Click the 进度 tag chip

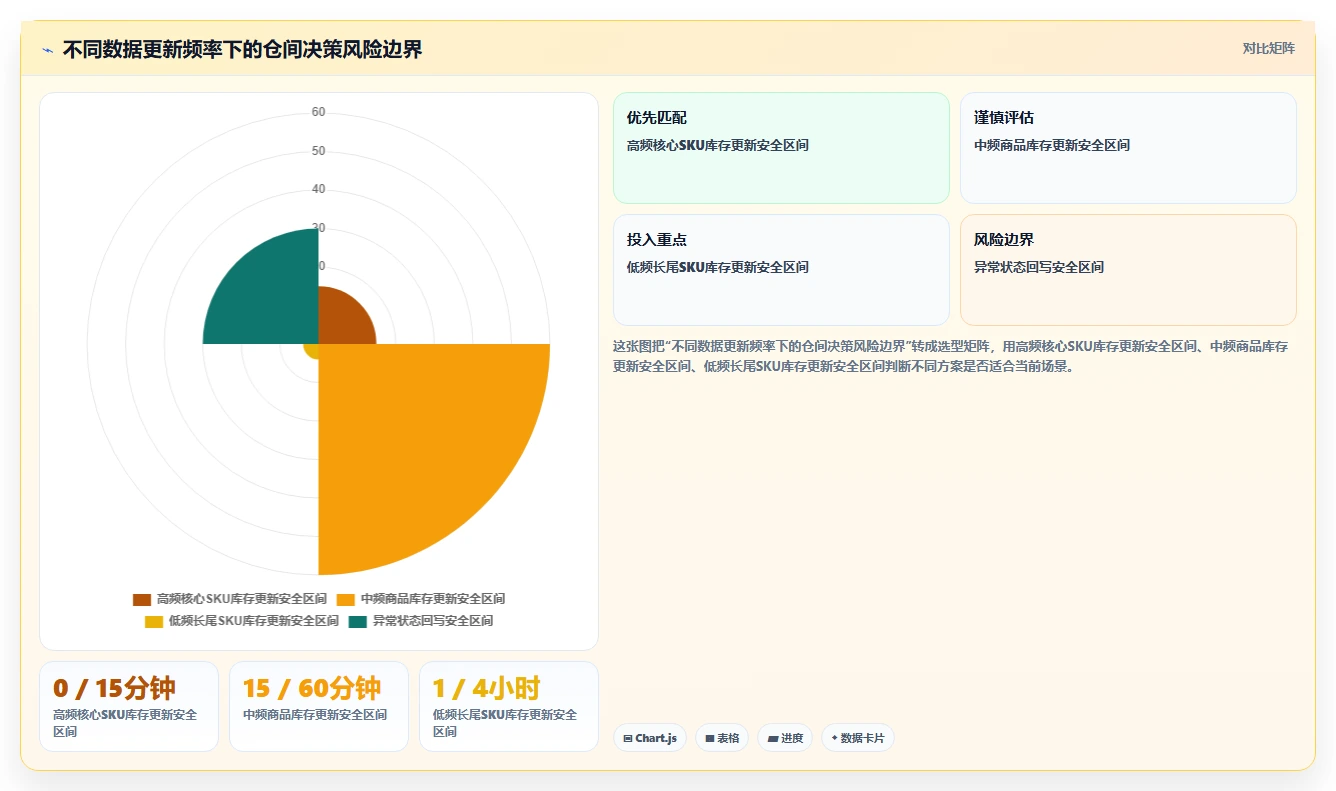coord(785,738)
